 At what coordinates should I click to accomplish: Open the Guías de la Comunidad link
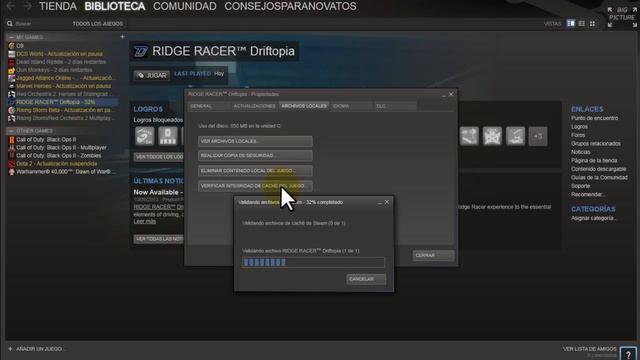pyautogui.click(x=599, y=178)
